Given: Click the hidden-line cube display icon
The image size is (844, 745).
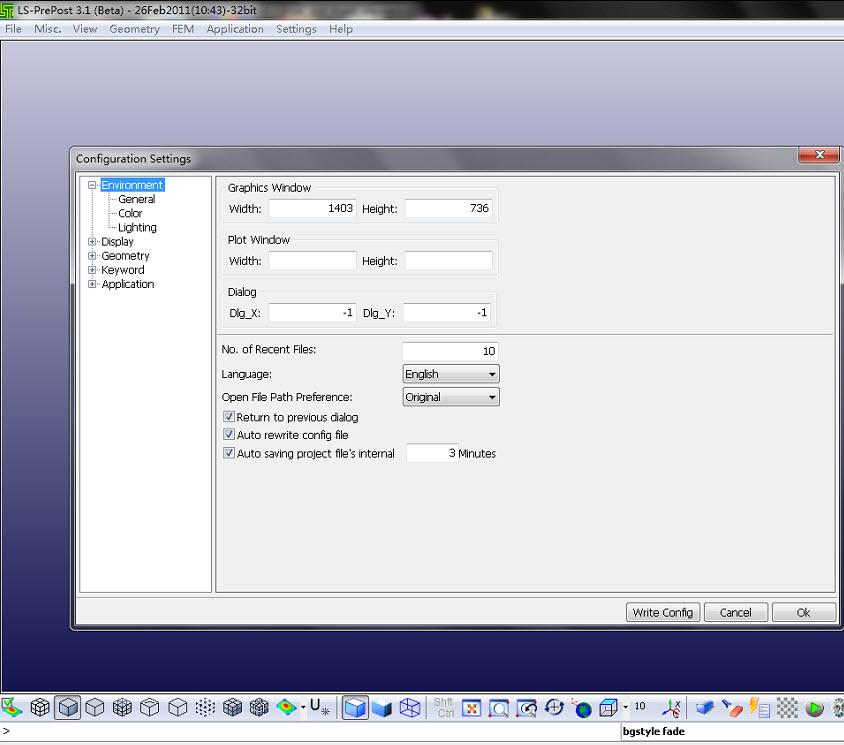Looking at the screenshot, I should pos(95,707).
